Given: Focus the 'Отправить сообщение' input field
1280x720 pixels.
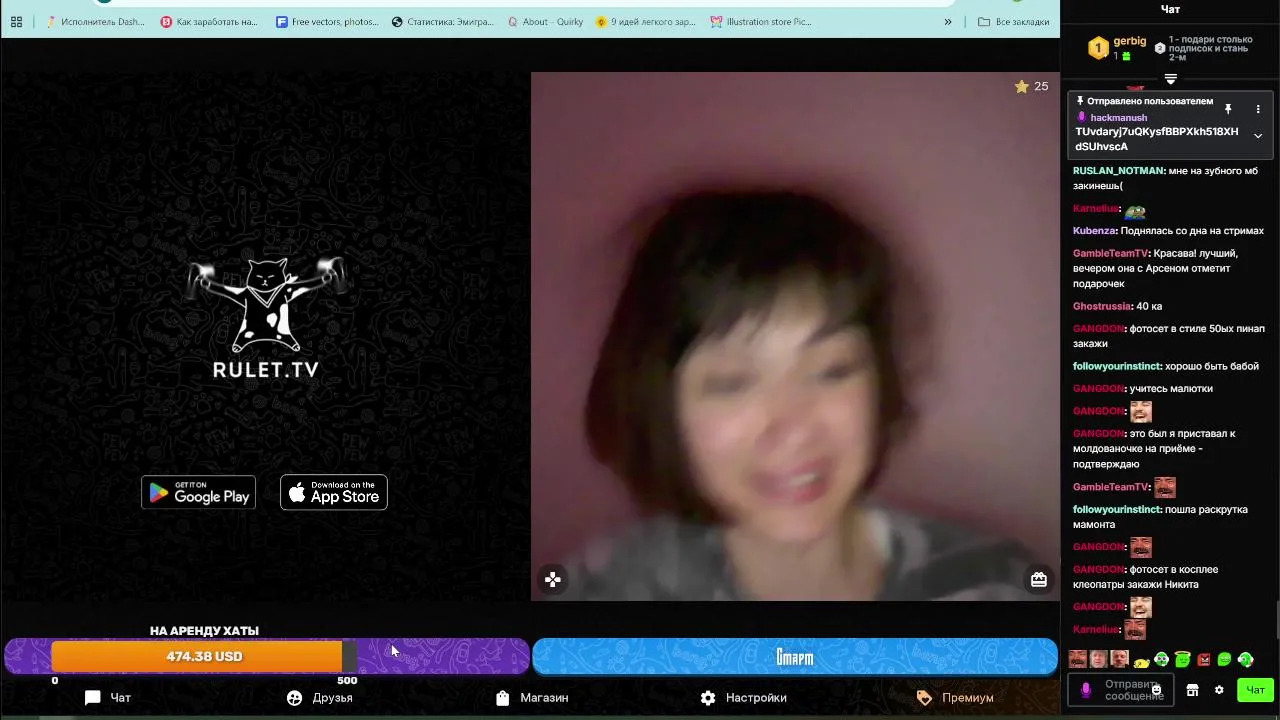Looking at the screenshot, I should (1122, 690).
